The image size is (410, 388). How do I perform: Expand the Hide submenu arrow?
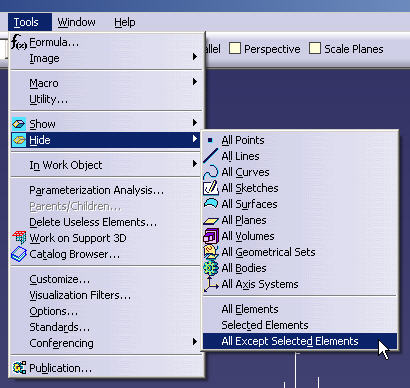pos(195,139)
